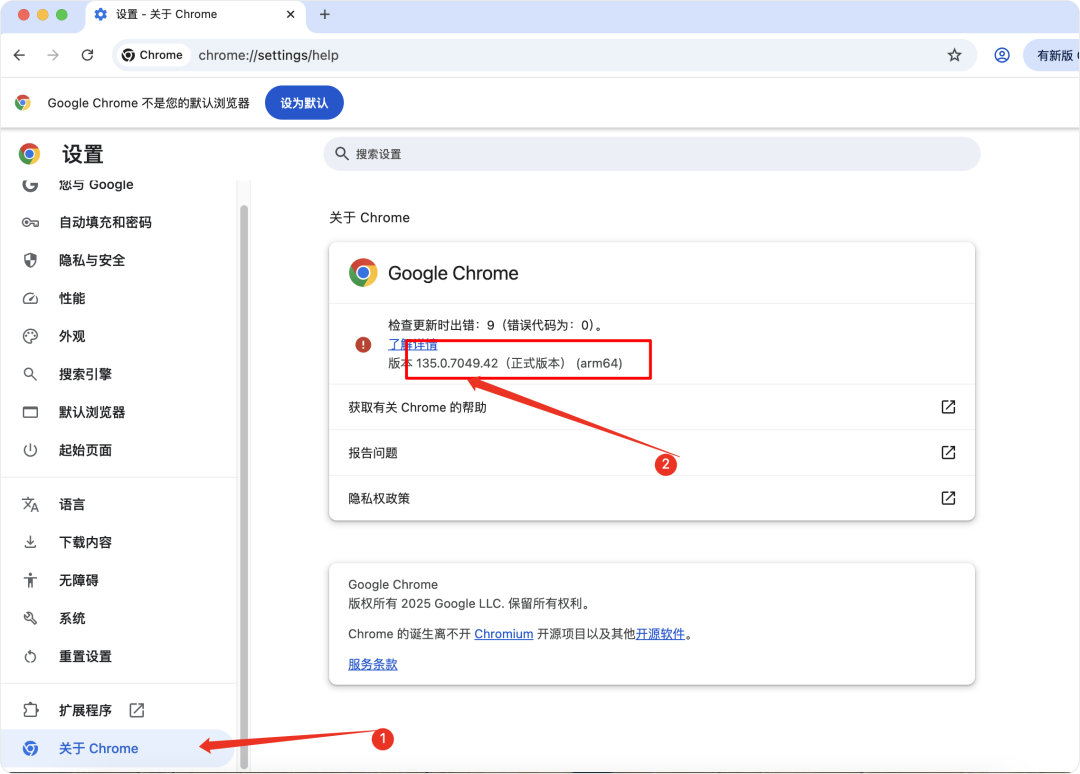Click the 有新版 update button

click(x=1052, y=55)
